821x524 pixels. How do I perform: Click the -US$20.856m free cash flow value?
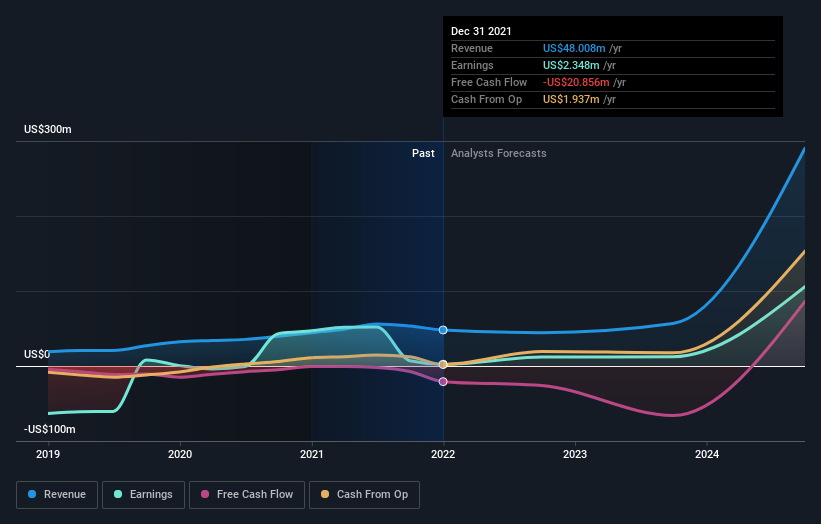pyautogui.click(x=576, y=82)
